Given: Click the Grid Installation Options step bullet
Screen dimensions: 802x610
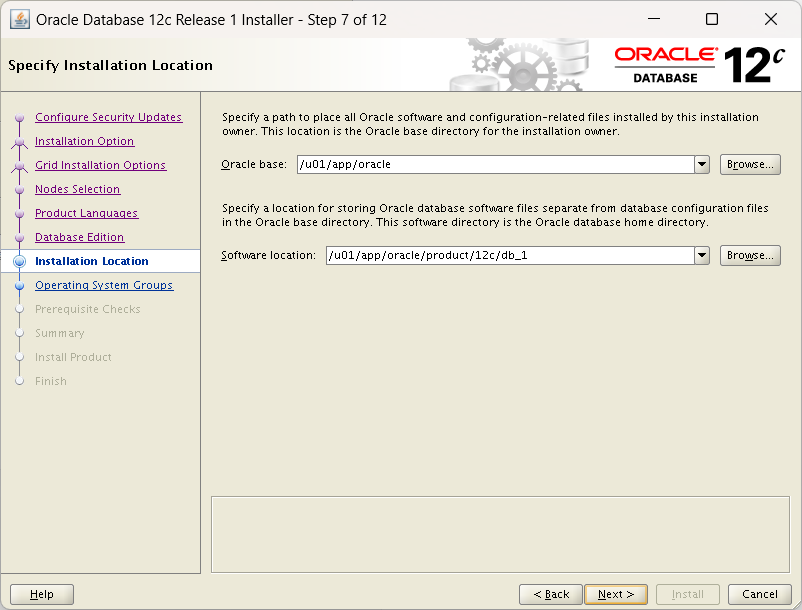Looking at the screenshot, I should [x=19, y=166].
